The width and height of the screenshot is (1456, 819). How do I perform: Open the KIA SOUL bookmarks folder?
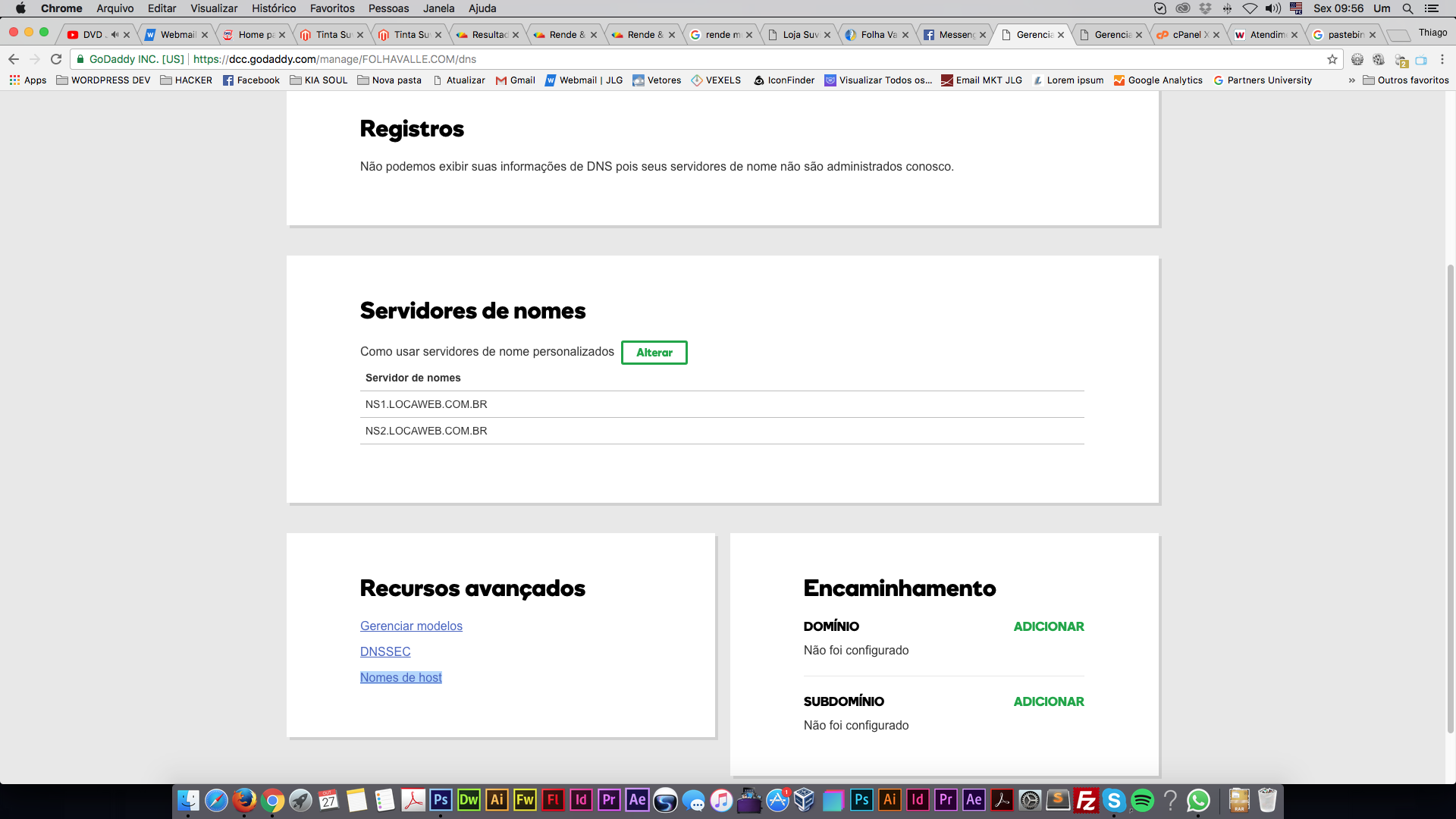click(318, 80)
